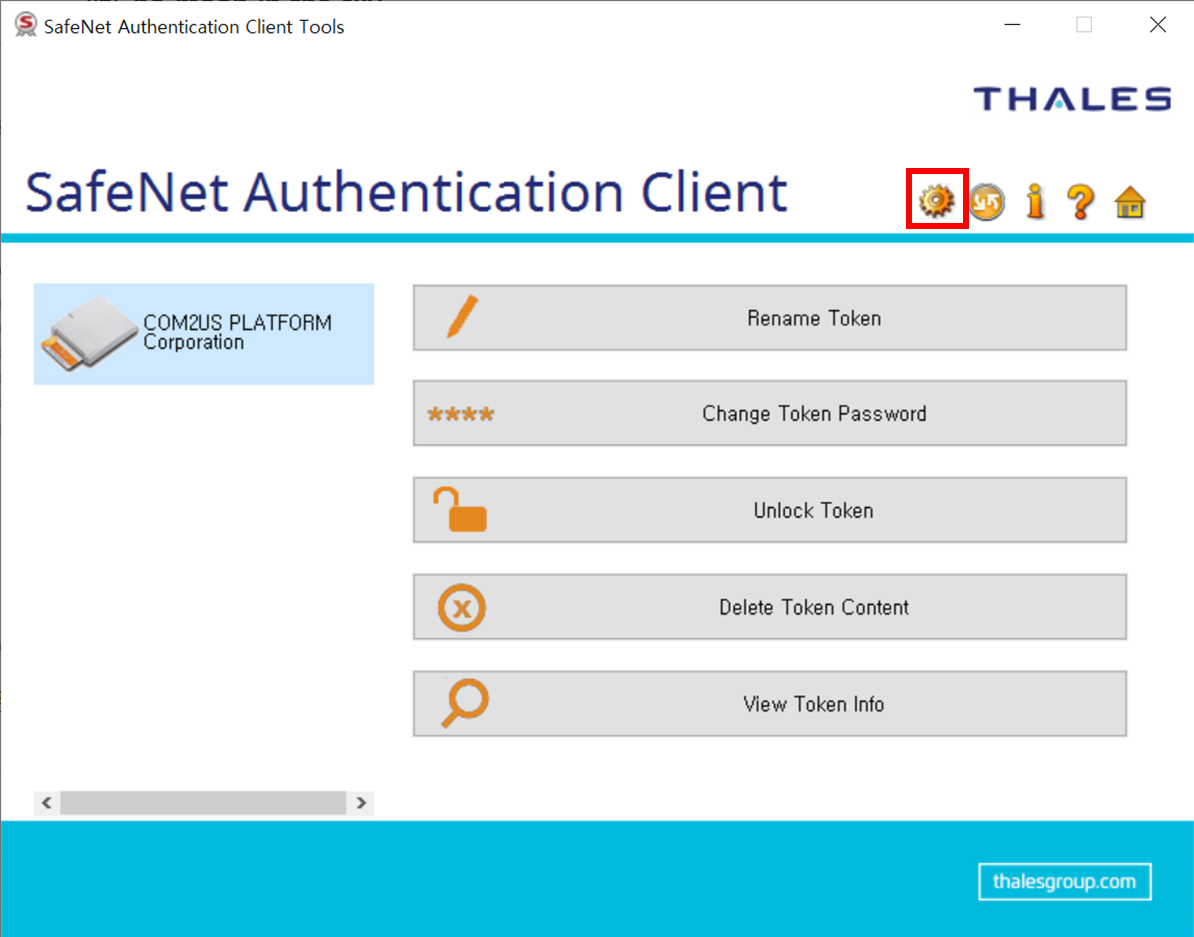
Task: Click the orange Refresh icon
Action: 986,202
